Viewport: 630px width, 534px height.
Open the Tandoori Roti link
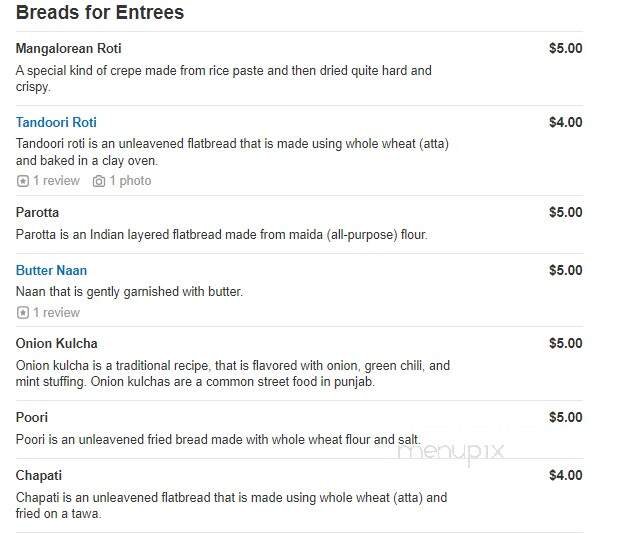click(56, 122)
